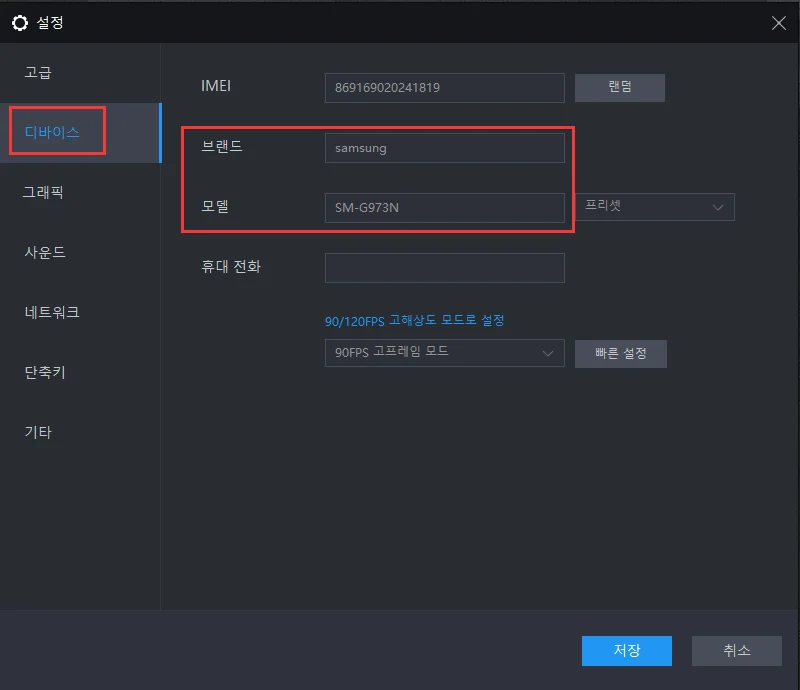Select the 기타 tab
800x690 pixels.
coord(38,432)
